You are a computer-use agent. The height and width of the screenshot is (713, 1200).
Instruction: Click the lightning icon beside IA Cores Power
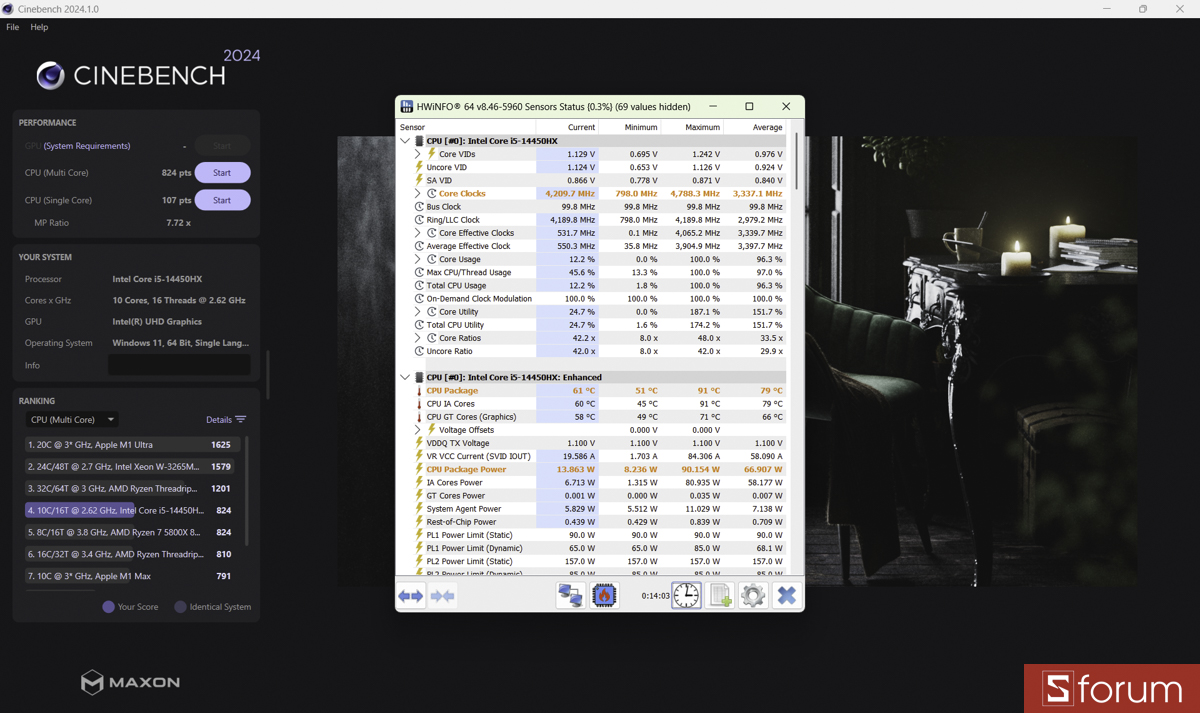(420, 482)
